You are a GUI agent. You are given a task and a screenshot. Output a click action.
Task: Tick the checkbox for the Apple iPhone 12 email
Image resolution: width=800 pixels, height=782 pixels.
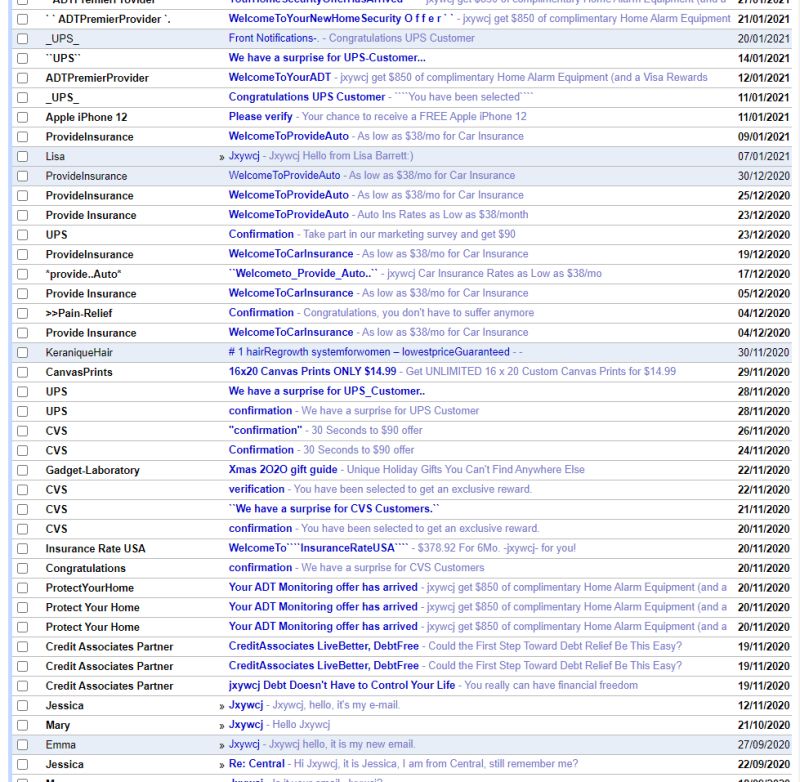(22, 117)
